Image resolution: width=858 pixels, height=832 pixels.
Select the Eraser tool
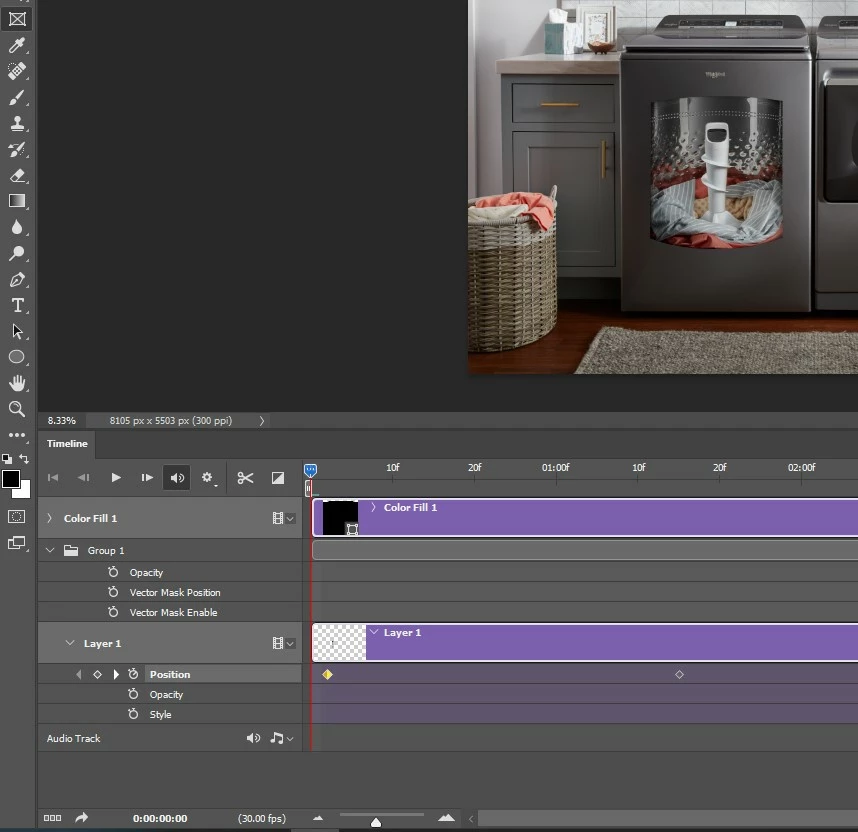click(x=17, y=176)
